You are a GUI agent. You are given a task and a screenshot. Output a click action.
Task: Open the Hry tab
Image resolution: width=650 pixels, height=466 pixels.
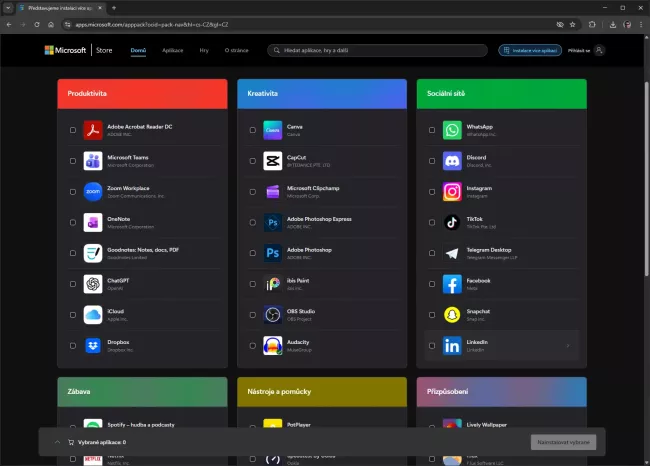[x=204, y=50]
